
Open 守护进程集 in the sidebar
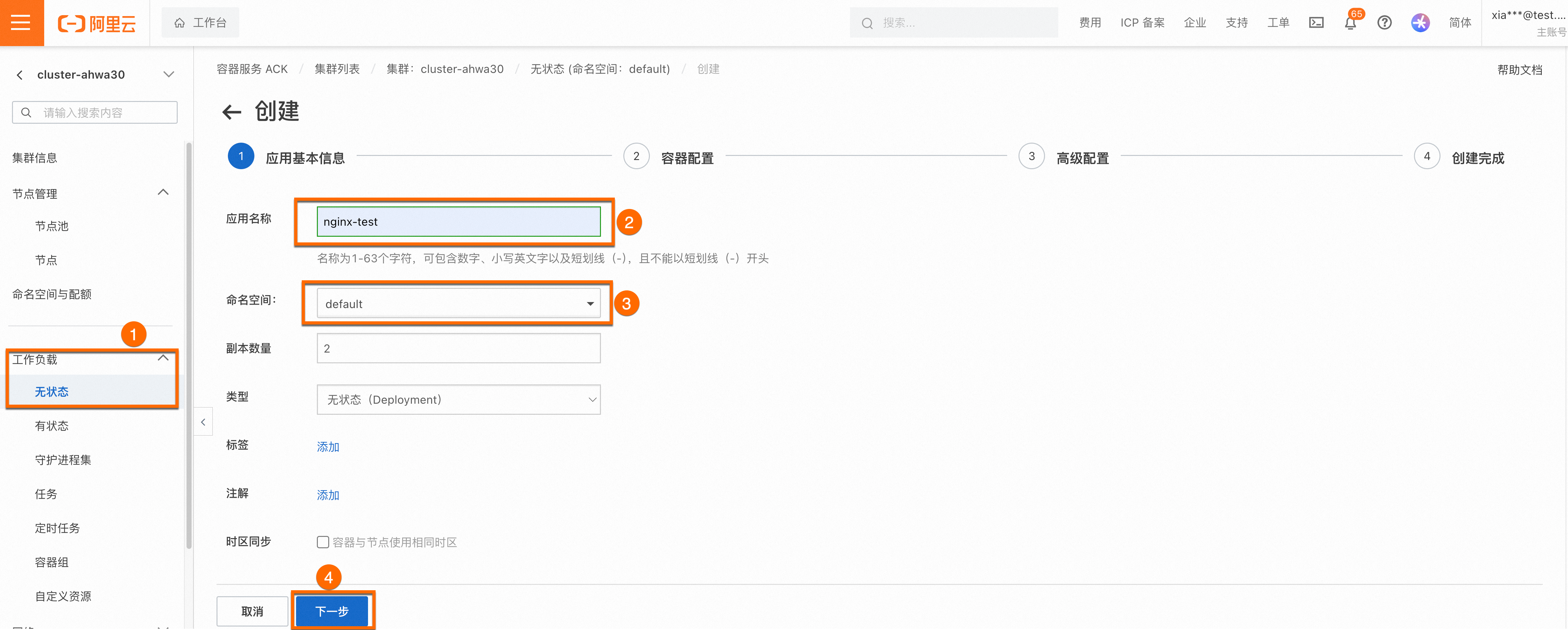point(63,460)
